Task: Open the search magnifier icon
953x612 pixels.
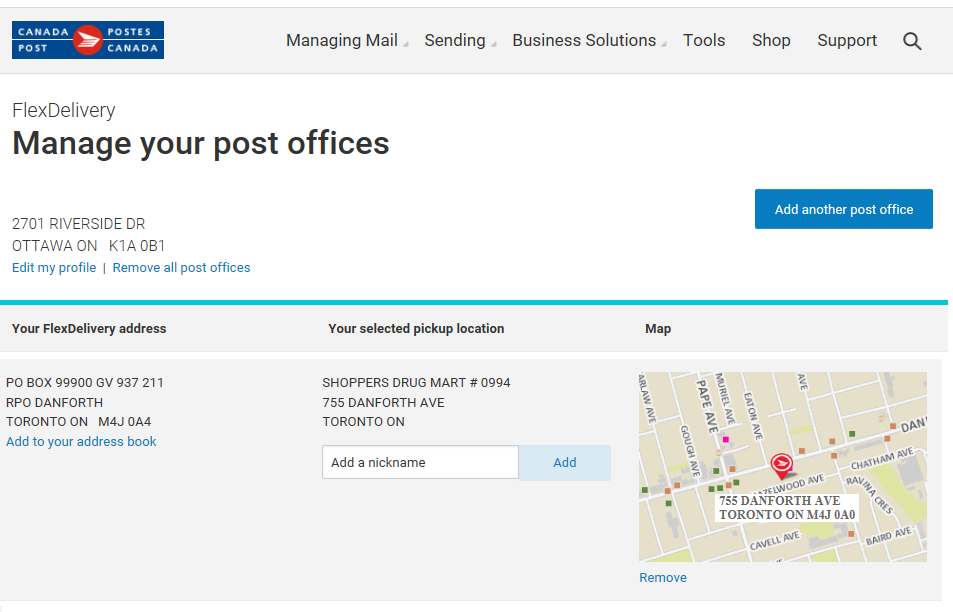Action: pyautogui.click(x=912, y=41)
